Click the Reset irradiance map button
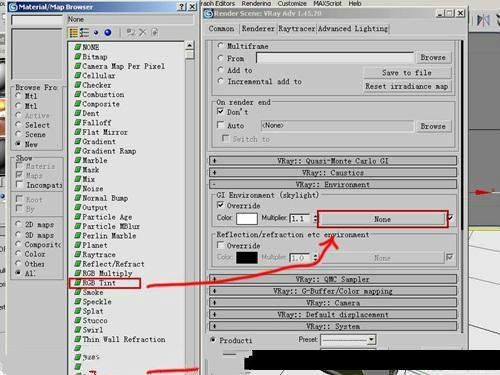Viewport: 500px width, 375px height. pyautogui.click(x=407, y=86)
